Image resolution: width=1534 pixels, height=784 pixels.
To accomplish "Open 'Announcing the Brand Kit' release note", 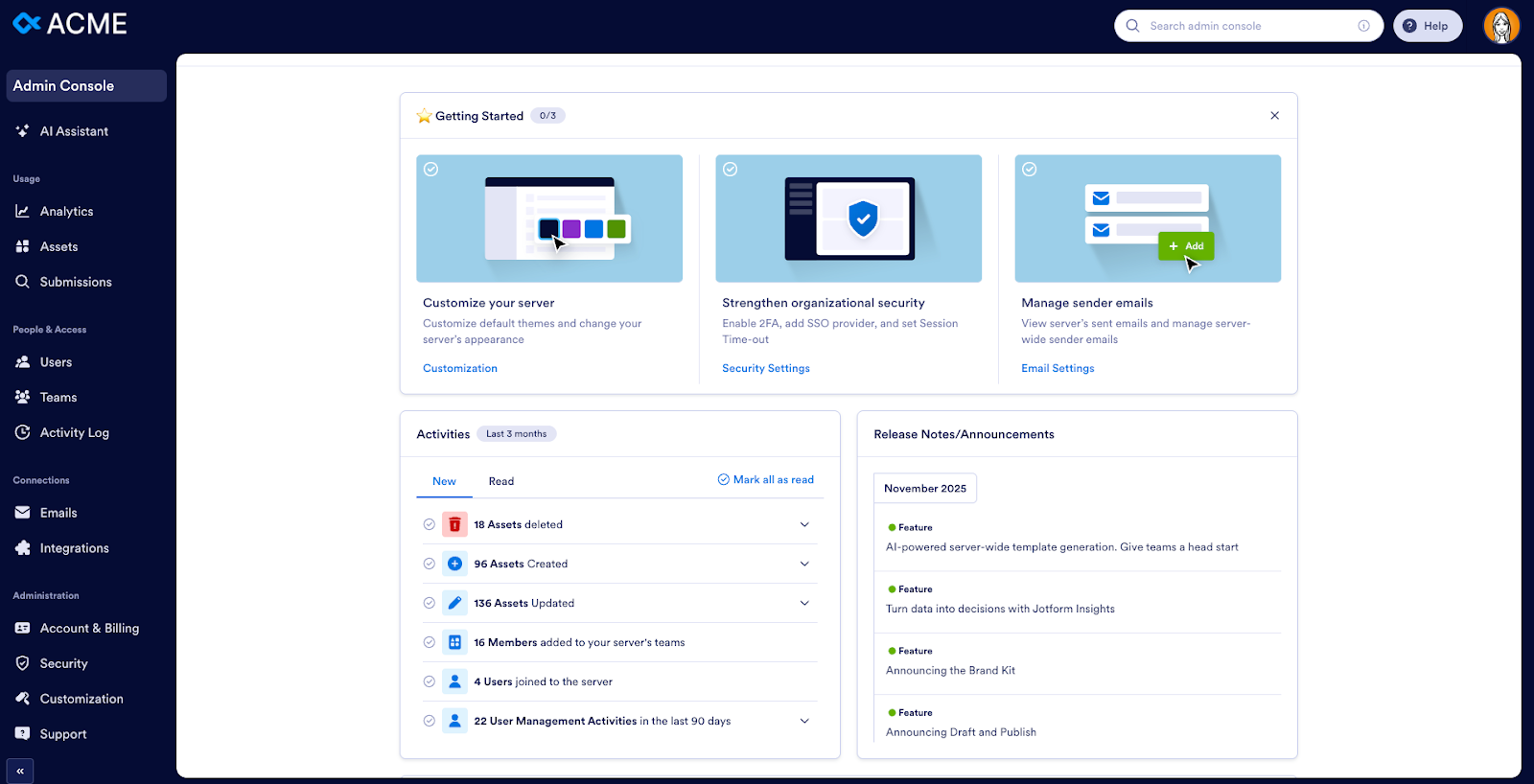I will click(x=950, y=671).
